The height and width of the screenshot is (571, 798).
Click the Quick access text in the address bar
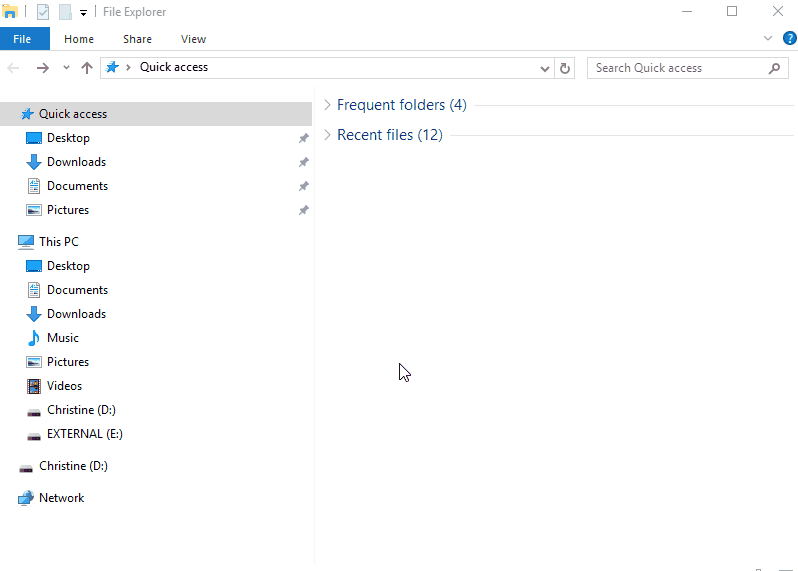pos(174,67)
